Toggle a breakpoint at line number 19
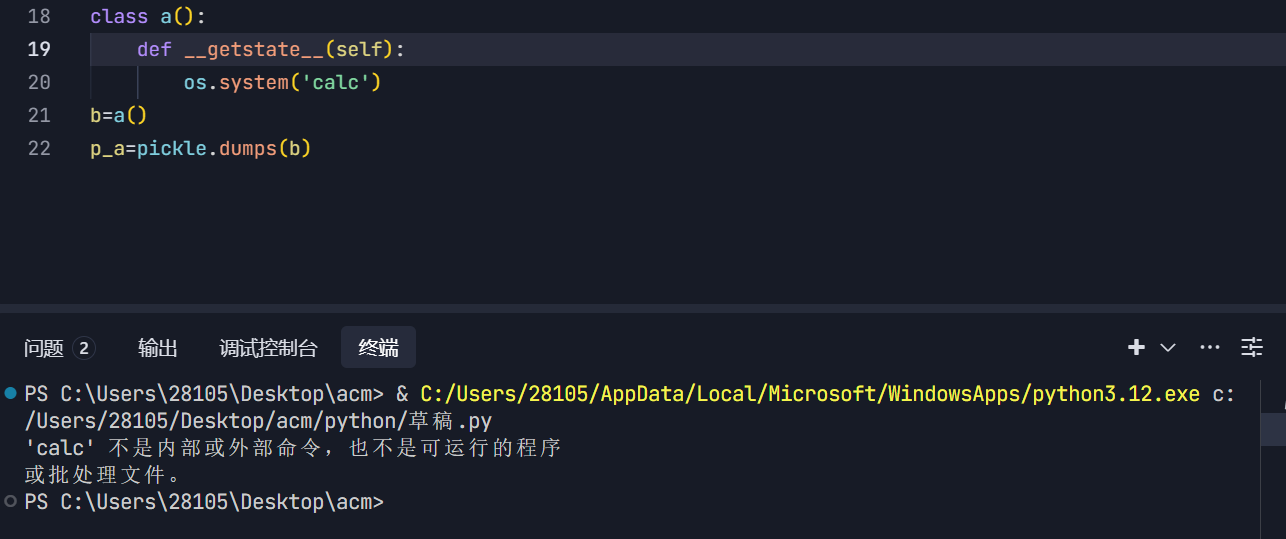 (x=39, y=49)
